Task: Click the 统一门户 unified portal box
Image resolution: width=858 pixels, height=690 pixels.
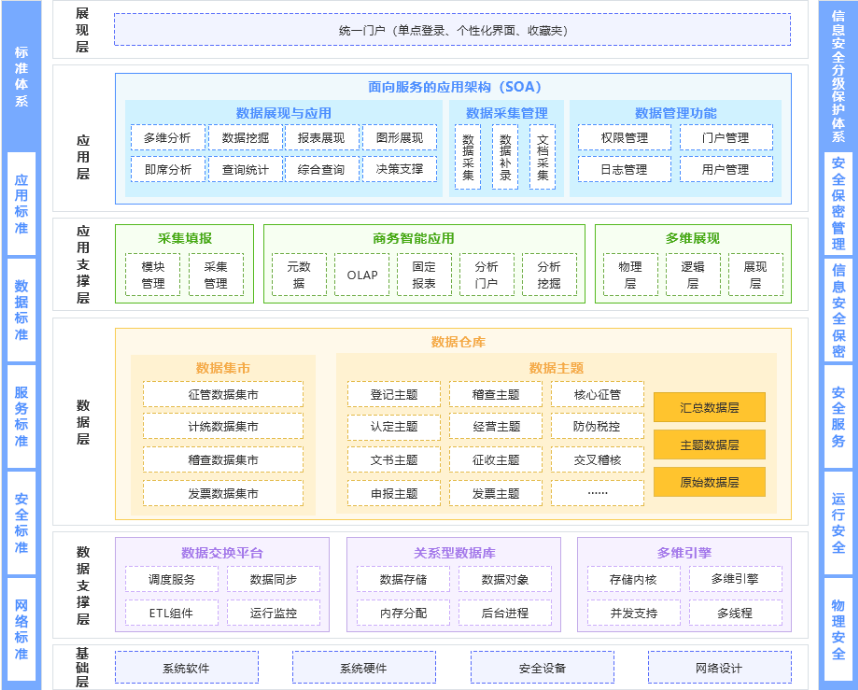Action: pyautogui.click(x=452, y=30)
